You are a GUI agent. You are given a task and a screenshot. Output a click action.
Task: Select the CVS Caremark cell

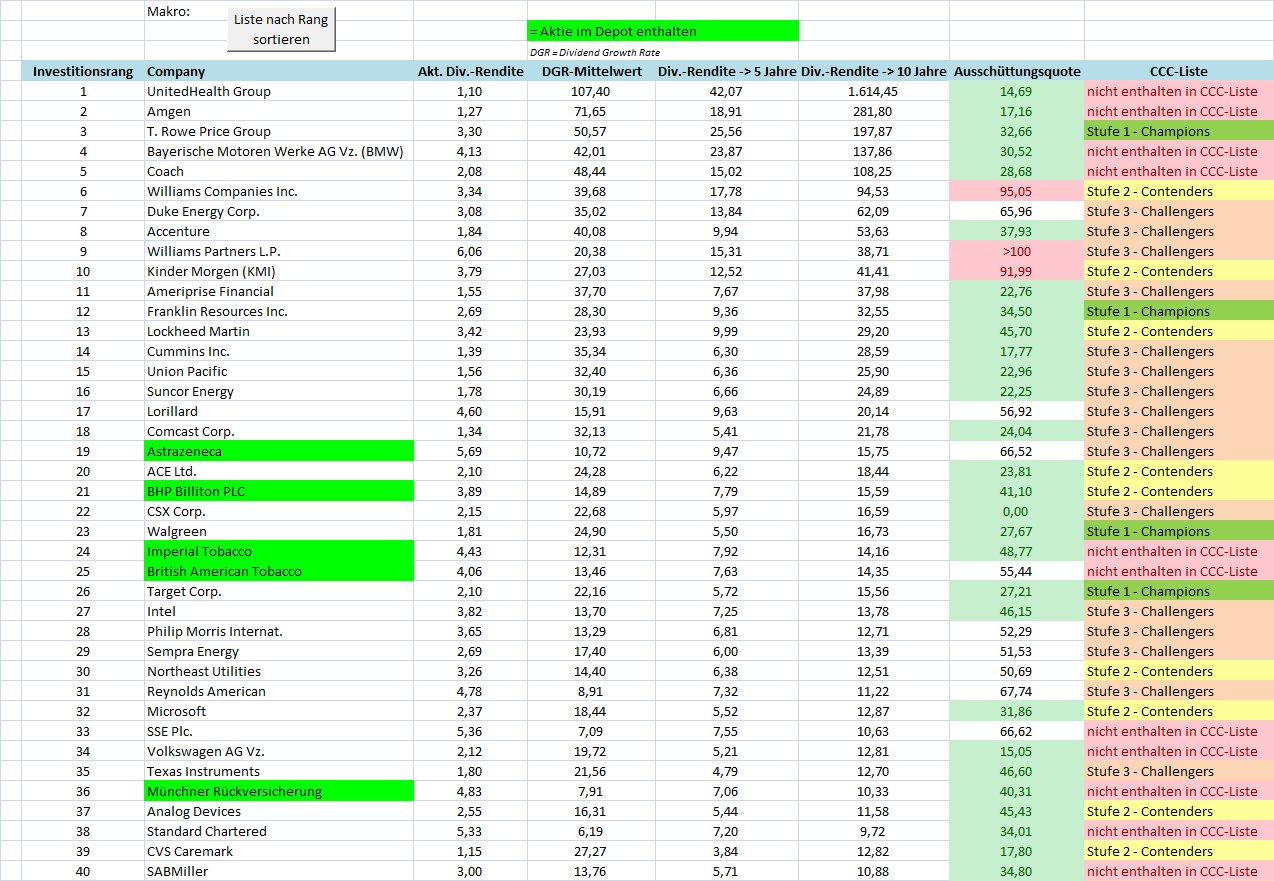(x=279, y=851)
